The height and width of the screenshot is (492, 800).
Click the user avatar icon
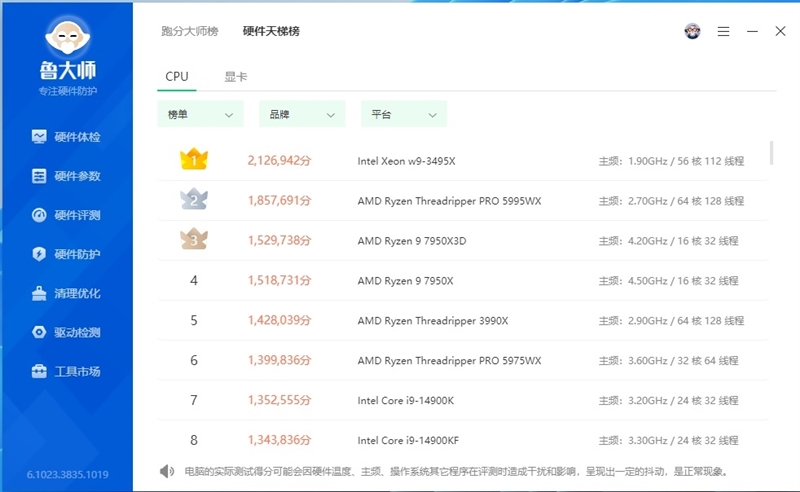692,31
